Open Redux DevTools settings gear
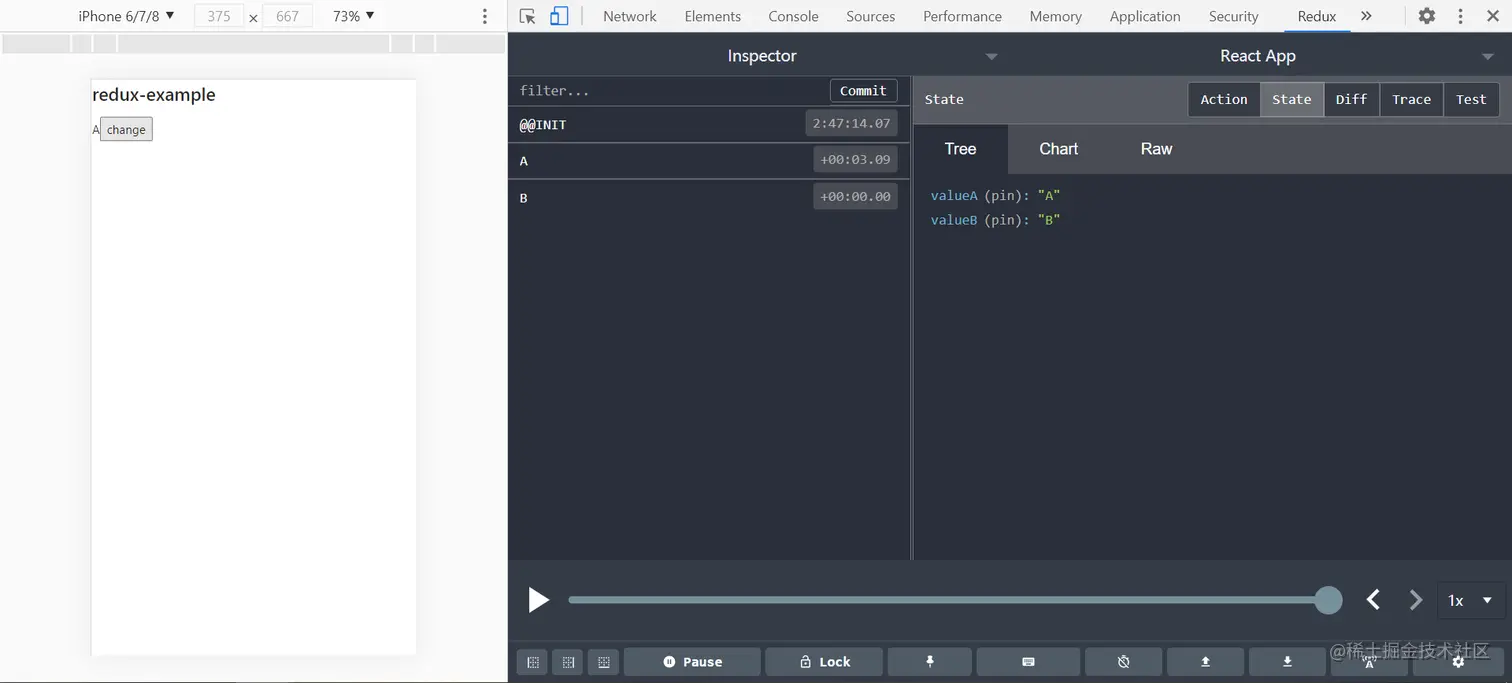 (x=1458, y=662)
